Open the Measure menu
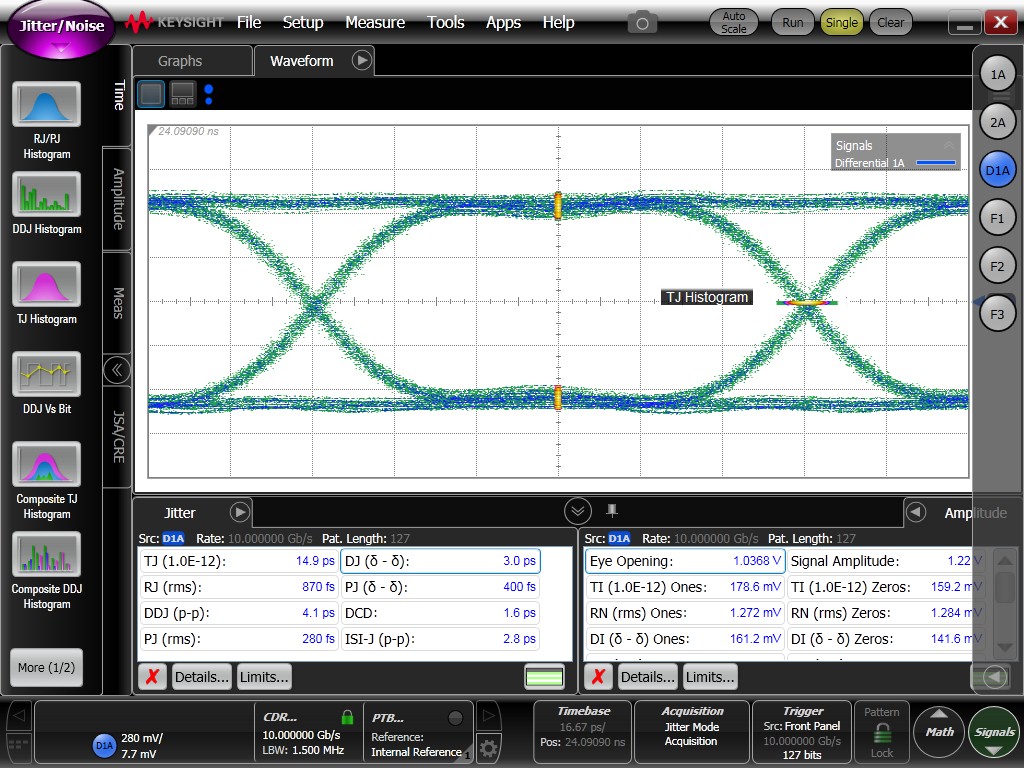Screen dimensions: 1024x768 [x=375, y=22]
